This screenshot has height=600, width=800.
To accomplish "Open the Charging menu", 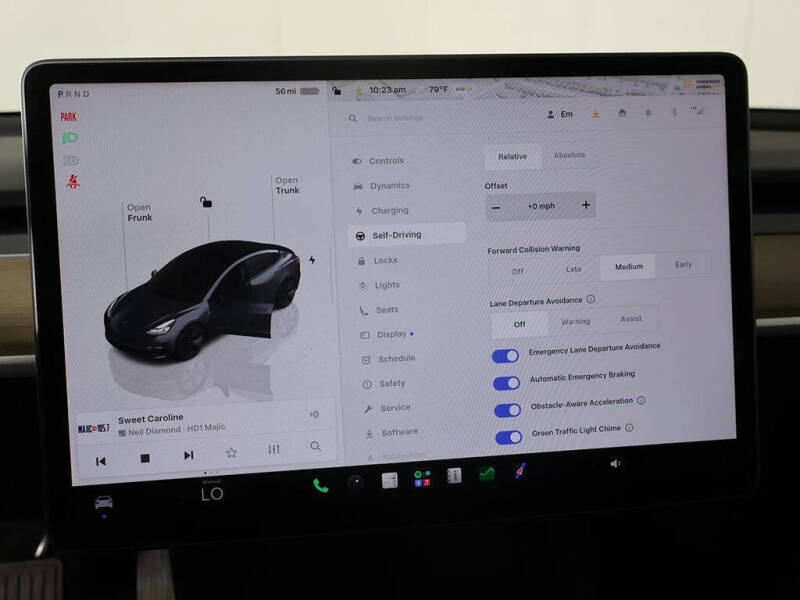I will (x=382, y=210).
